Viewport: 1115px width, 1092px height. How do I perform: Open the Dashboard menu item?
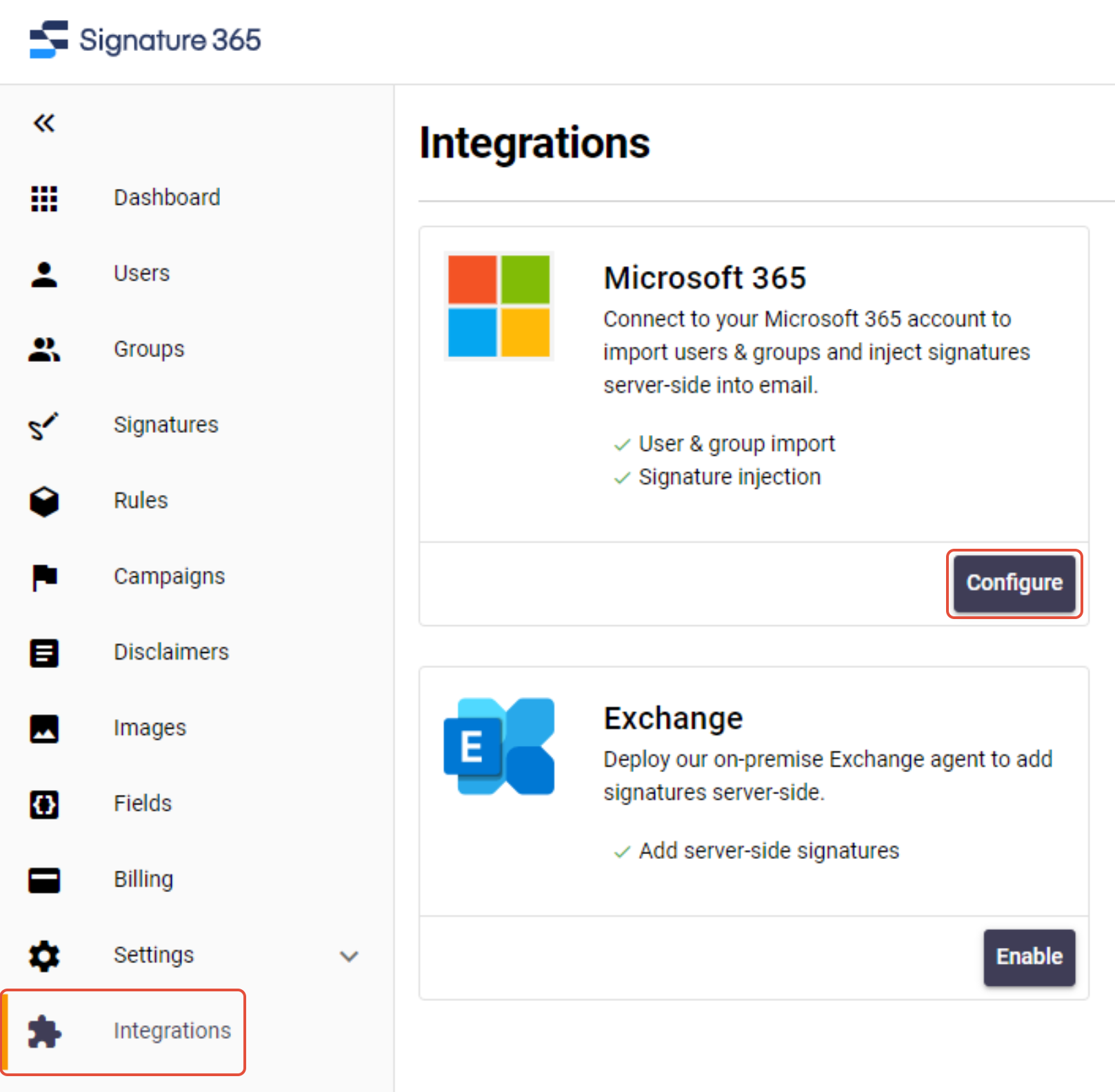(167, 198)
